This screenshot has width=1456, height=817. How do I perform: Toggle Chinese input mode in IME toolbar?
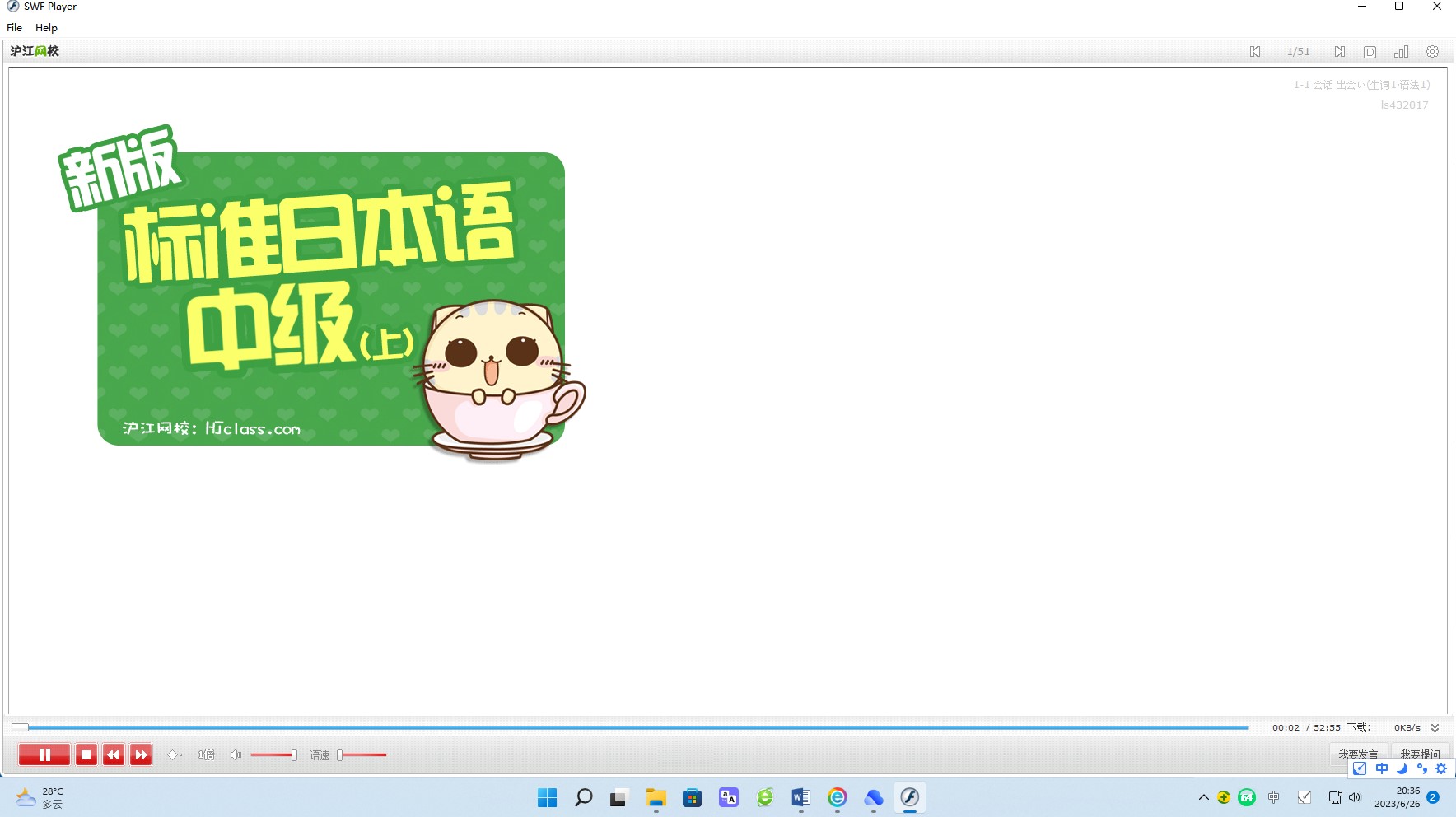[1382, 768]
